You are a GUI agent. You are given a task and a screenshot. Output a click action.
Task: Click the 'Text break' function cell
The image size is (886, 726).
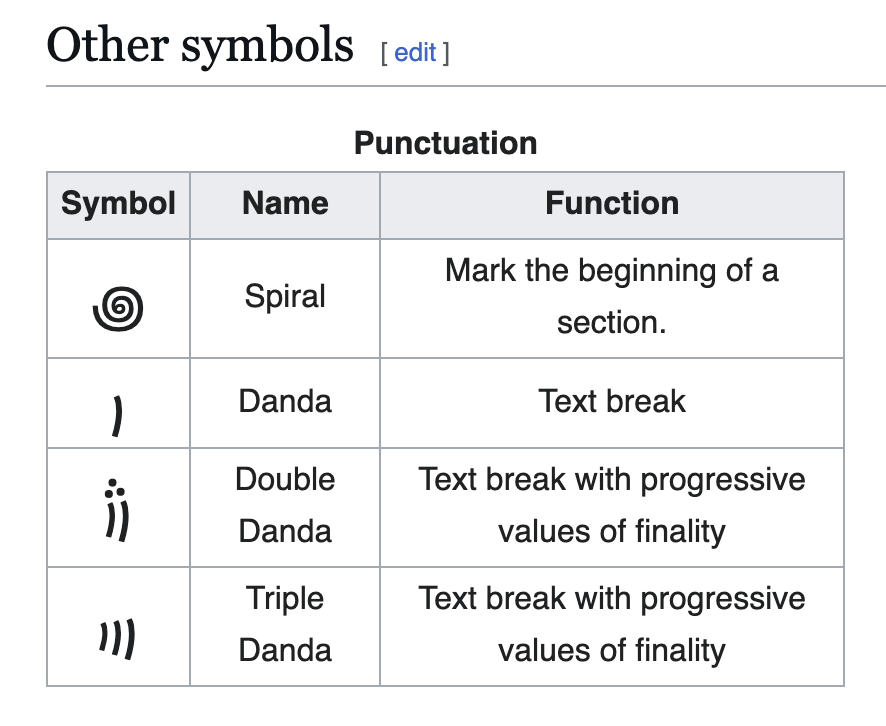[612, 403]
